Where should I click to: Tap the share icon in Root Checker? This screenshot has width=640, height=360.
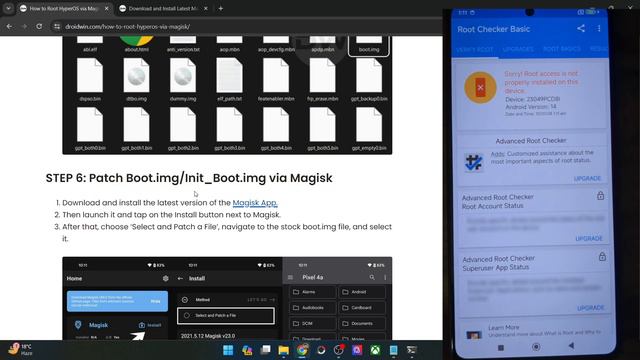[581, 28]
